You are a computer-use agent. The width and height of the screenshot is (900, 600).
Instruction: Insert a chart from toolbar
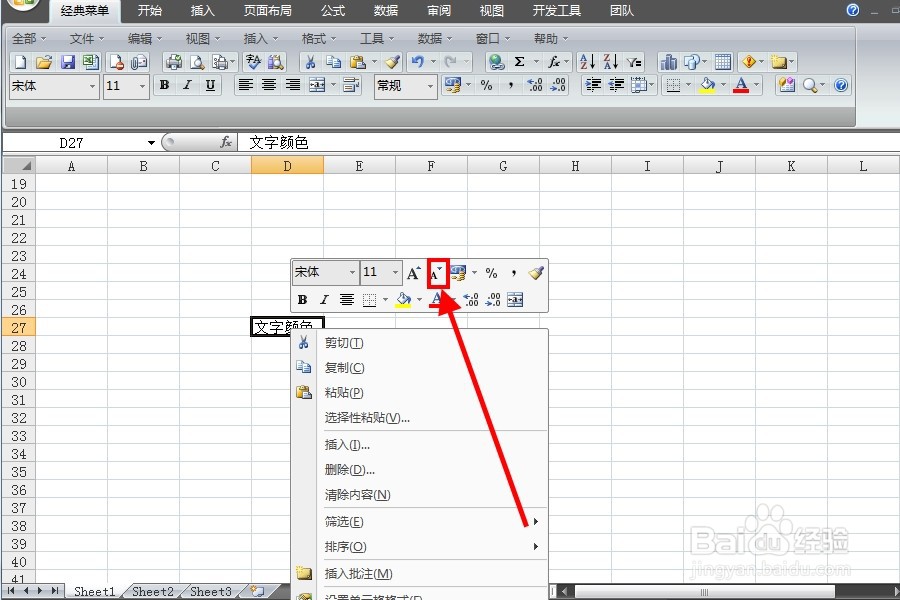668,62
